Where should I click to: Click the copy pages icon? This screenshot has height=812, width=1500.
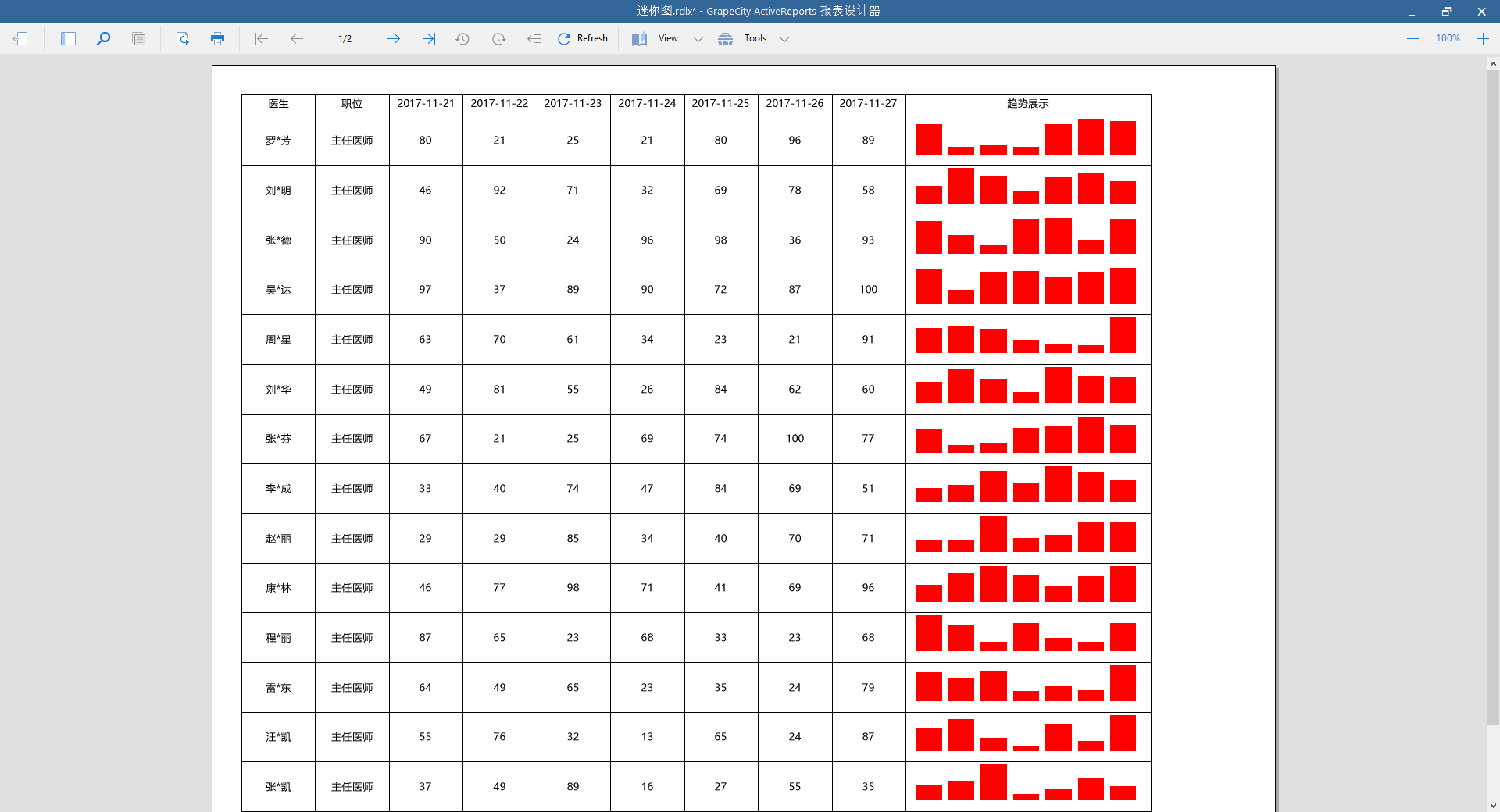(x=139, y=38)
